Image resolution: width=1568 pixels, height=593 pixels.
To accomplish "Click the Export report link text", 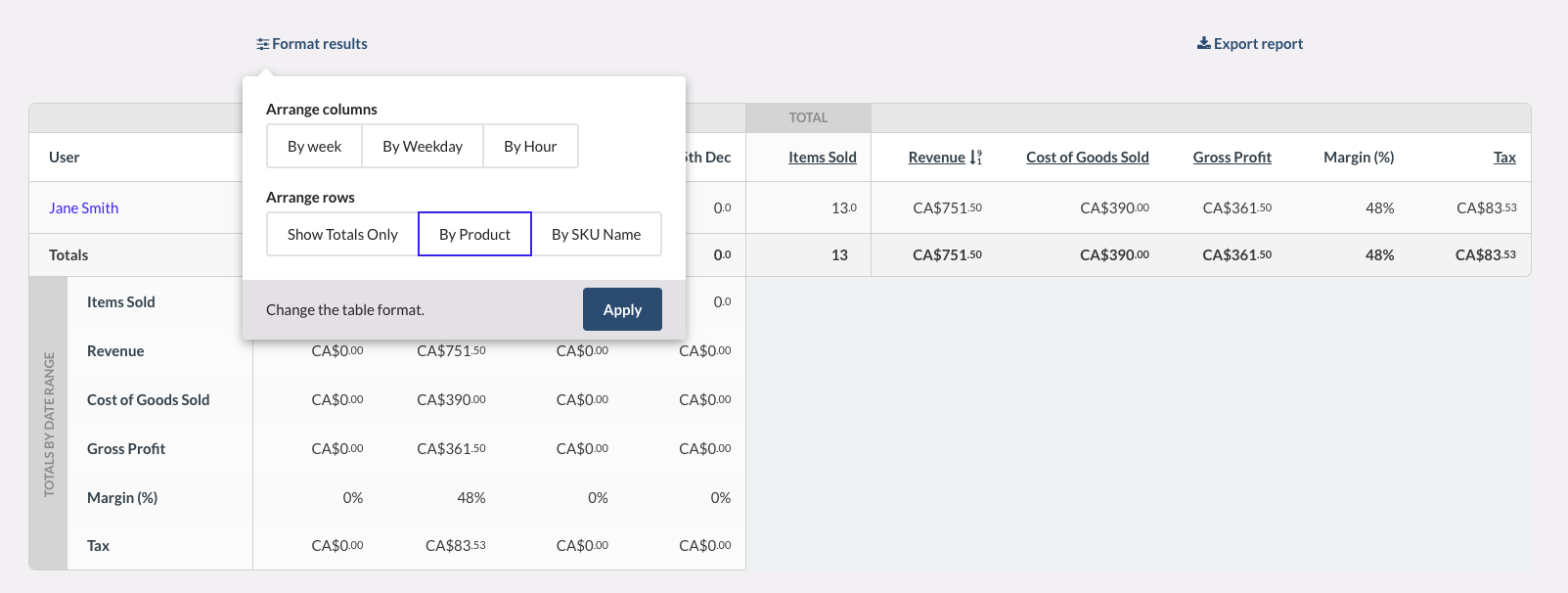I will pos(1258,44).
